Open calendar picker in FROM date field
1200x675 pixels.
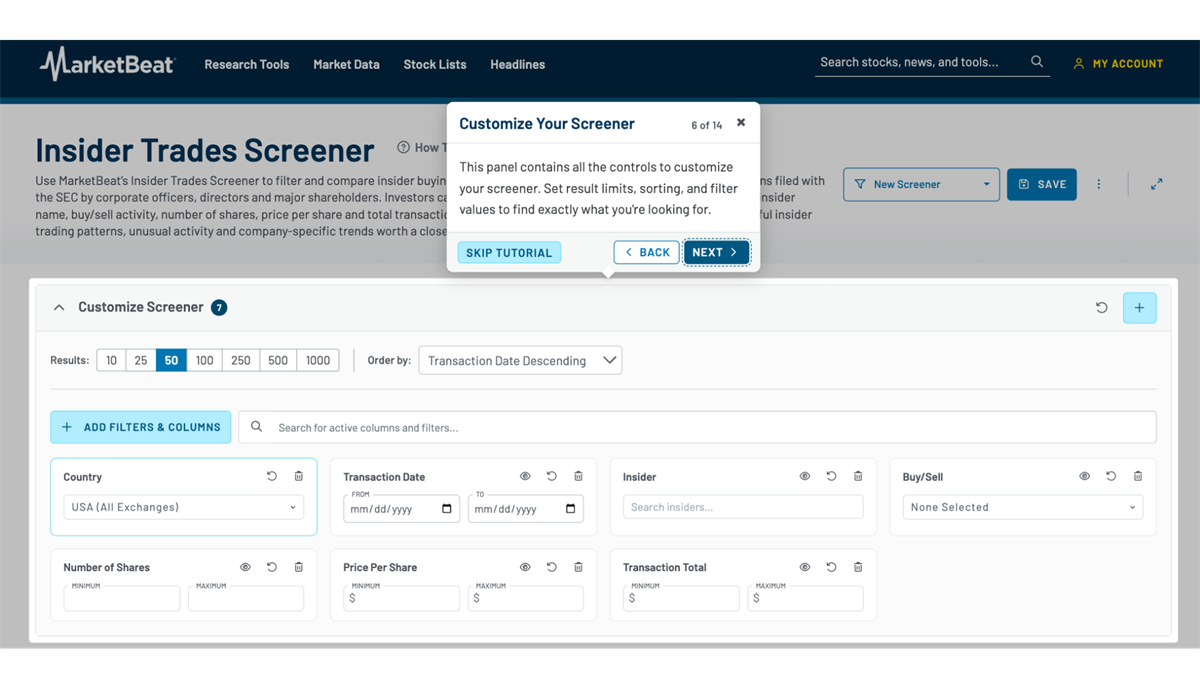tap(447, 508)
